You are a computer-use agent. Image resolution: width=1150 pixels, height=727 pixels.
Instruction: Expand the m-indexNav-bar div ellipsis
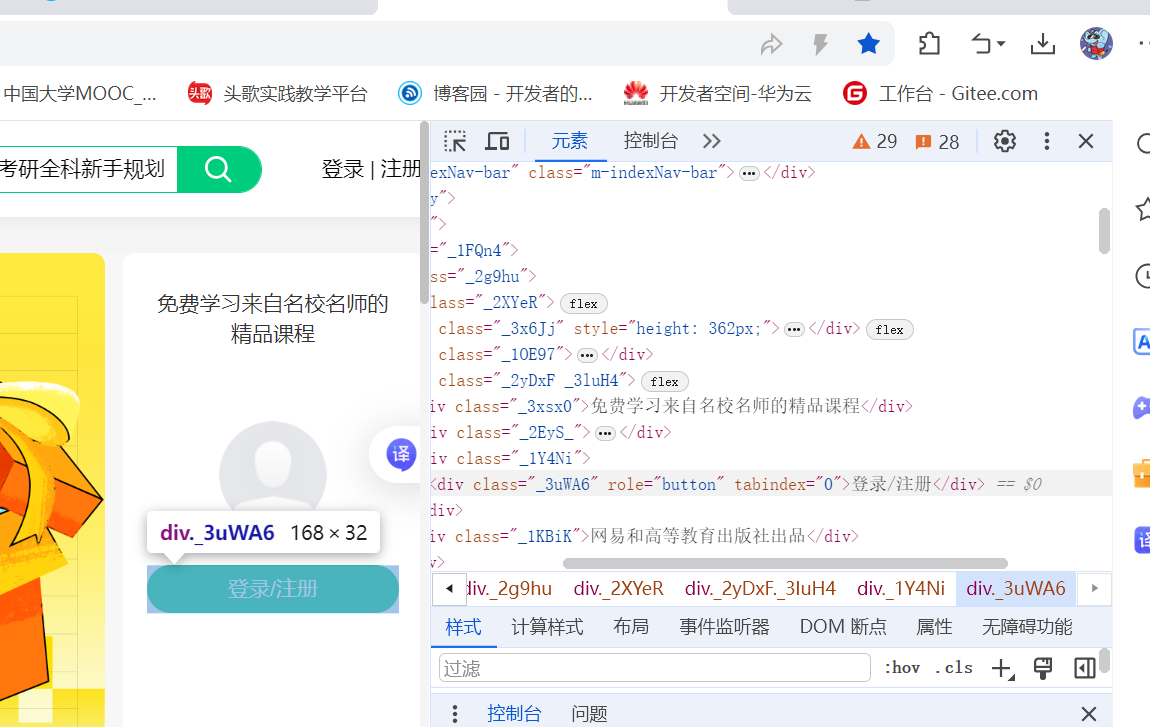(749, 173)
